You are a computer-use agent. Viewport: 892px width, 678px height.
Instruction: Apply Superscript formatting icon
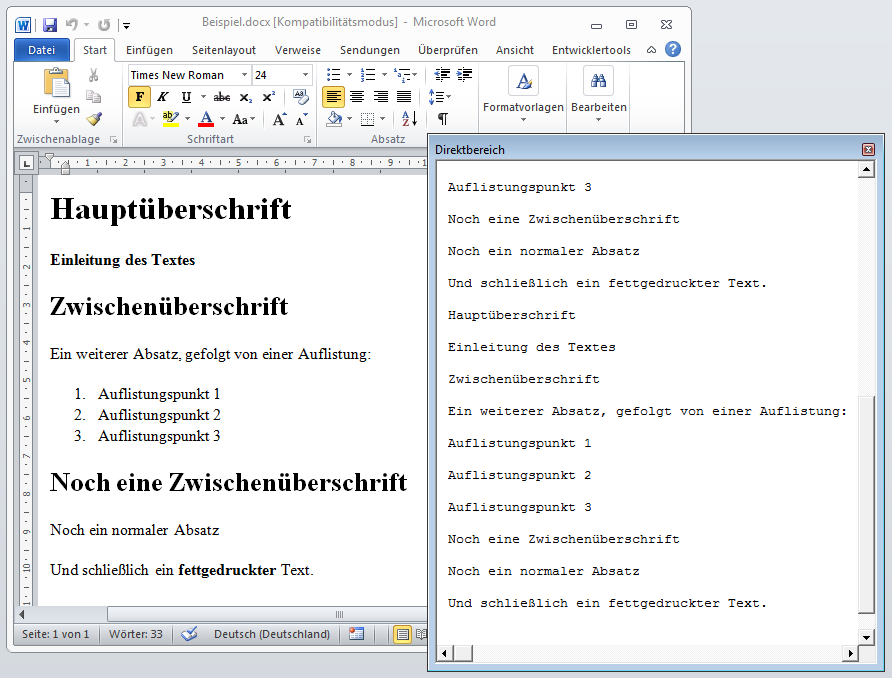(x=269, y=96)
